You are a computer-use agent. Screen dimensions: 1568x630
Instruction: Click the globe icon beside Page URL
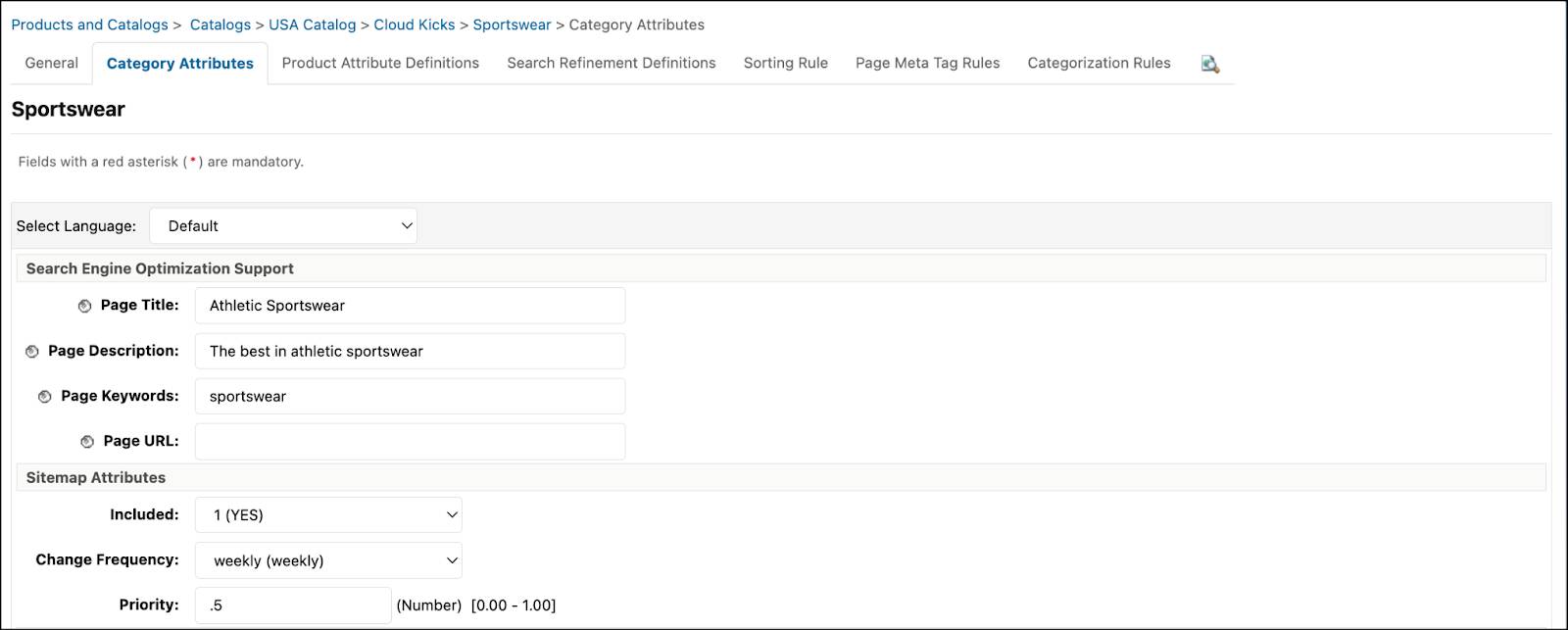[87, 442]
